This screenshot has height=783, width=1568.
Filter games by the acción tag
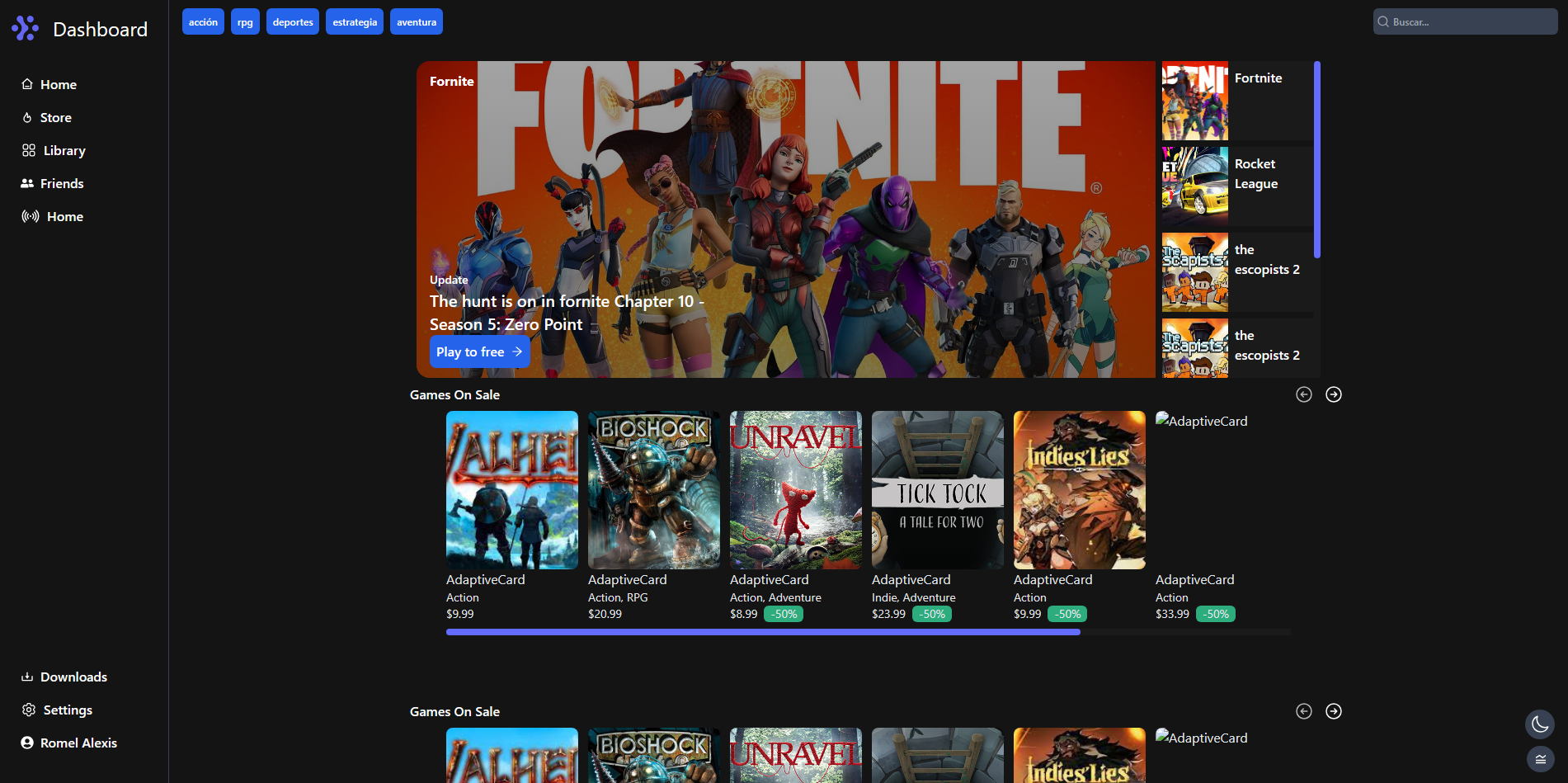[x=203, y=21]
